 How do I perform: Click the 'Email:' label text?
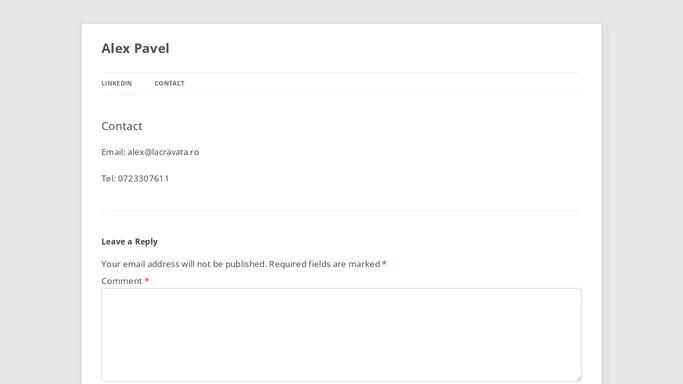click(113, 152)
